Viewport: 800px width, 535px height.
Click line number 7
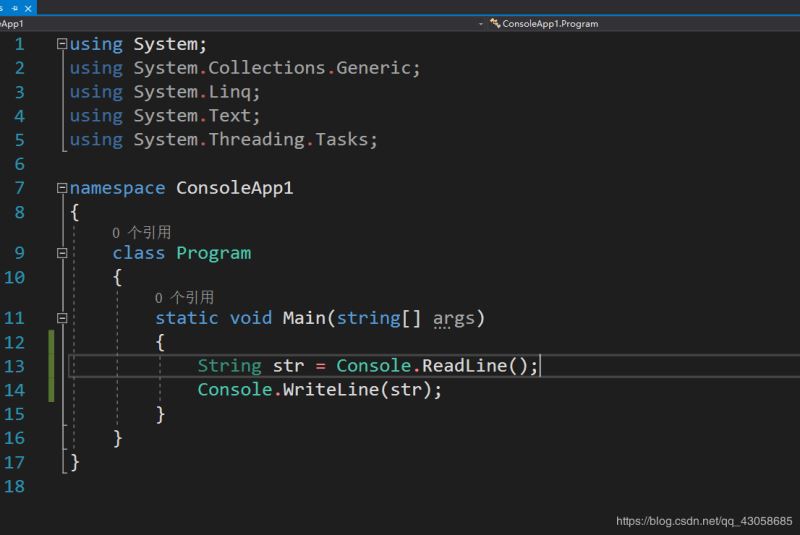coord(19,188)
